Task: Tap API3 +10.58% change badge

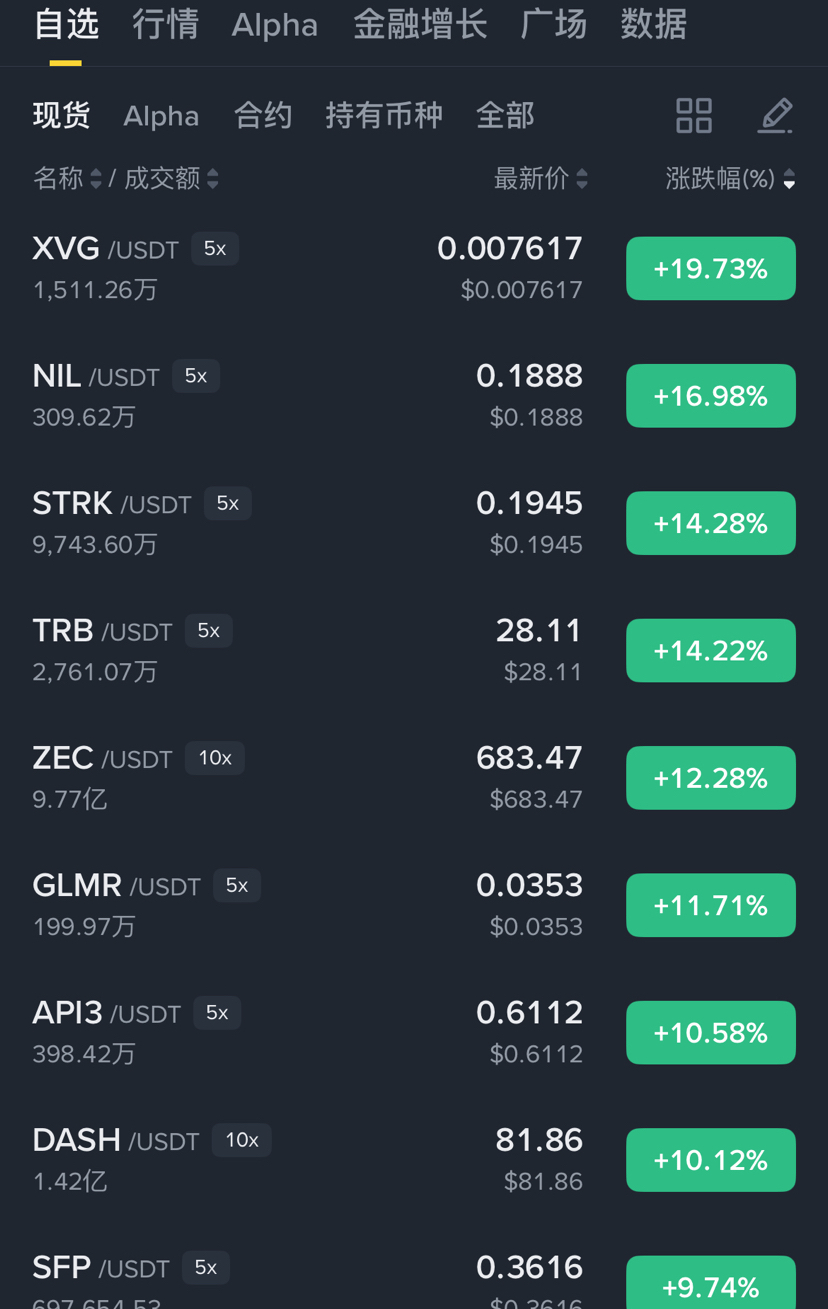Action: [711, 1033]
